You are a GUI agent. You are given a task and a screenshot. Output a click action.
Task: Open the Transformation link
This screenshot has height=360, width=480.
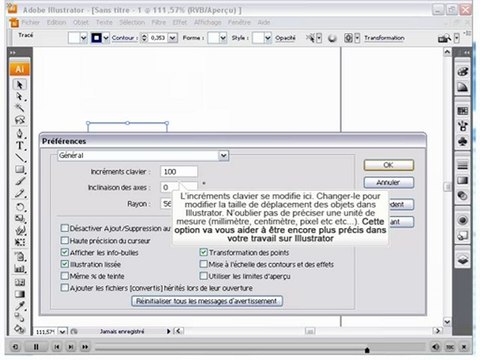pos(384,38)
